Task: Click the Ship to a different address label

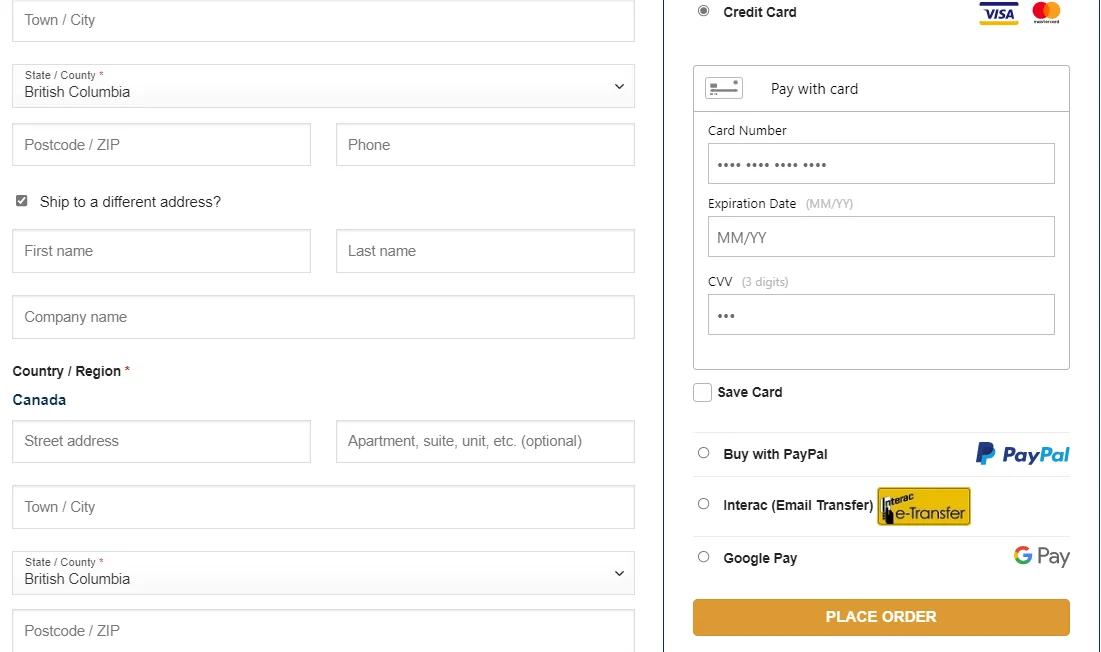Action: (x=130, y=202)
